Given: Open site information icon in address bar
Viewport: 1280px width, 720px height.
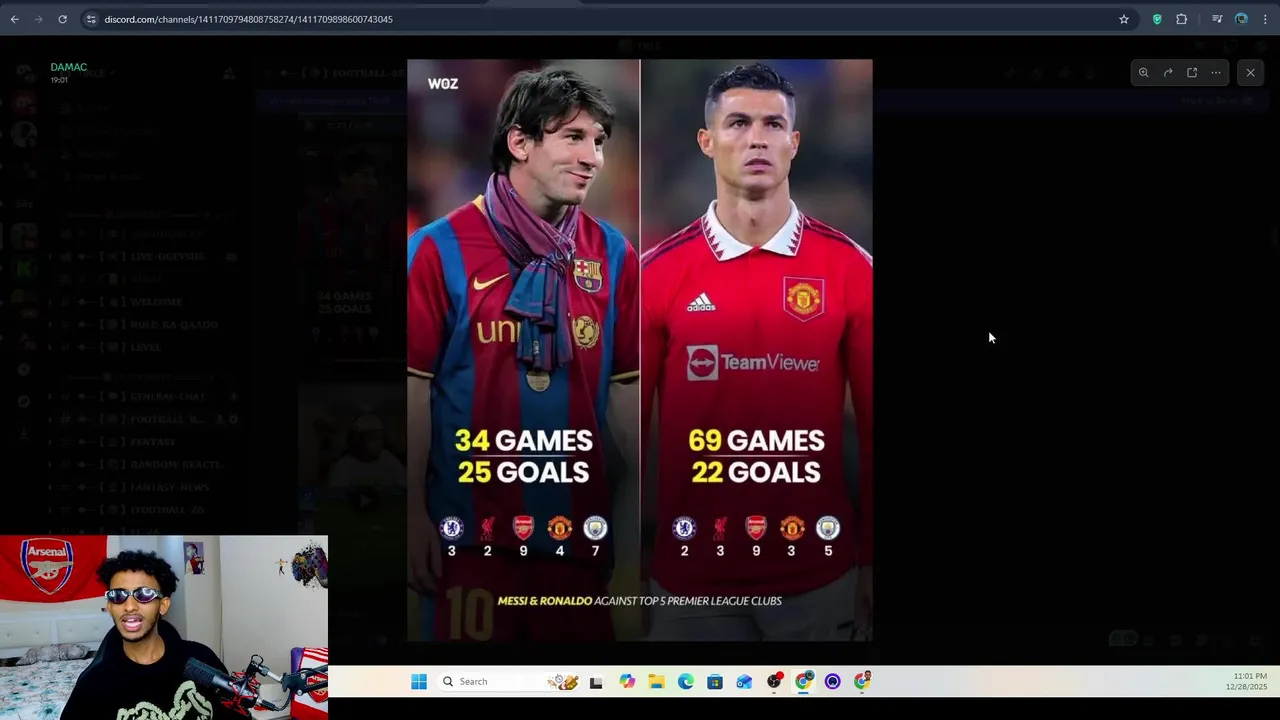Looking at the screenshot, I should coord(91,19).
